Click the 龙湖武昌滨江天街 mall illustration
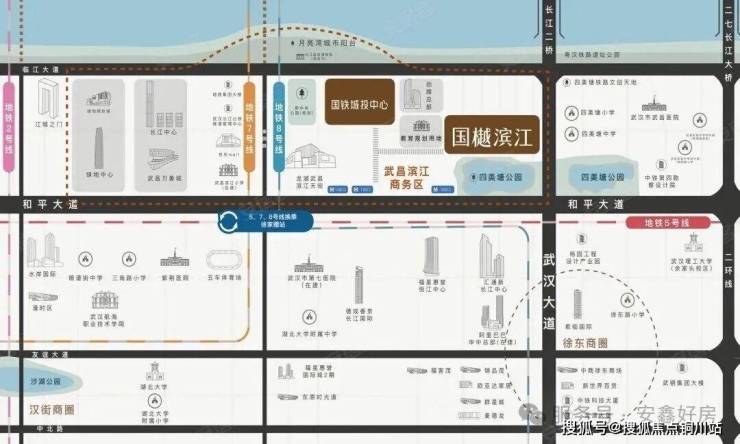Viewport: 740px width, 444px height. coord(310,158)
